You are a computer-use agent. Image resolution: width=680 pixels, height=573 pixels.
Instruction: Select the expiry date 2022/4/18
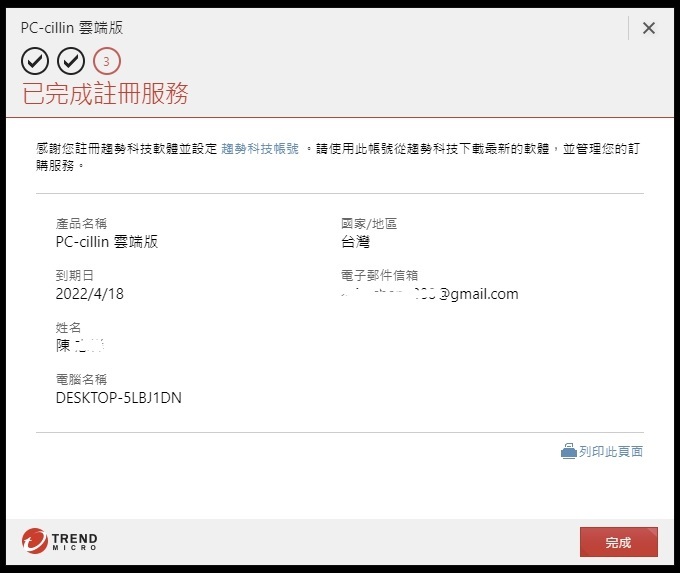90,294
